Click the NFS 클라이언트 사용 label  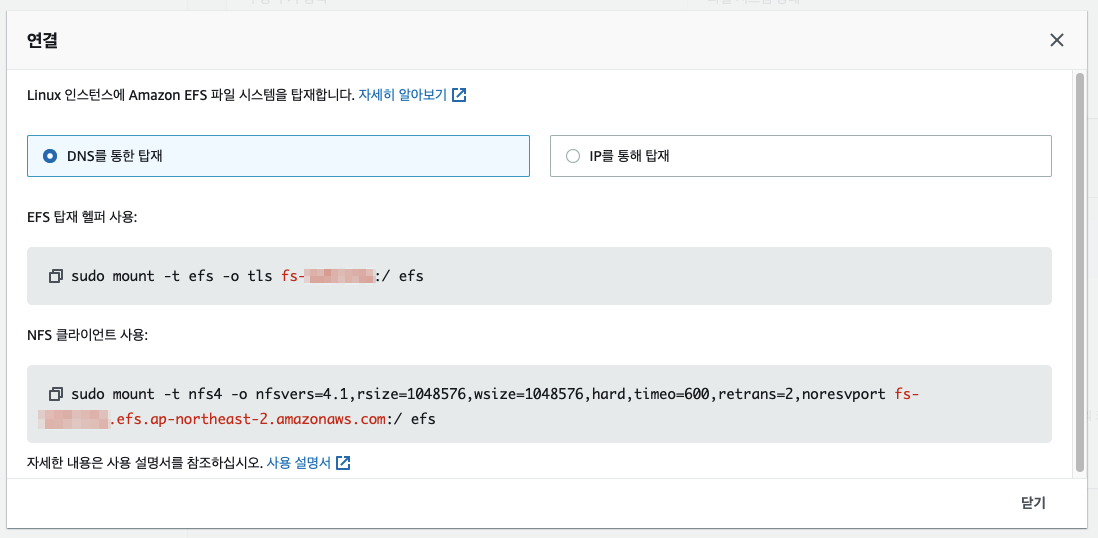point(88,336)
